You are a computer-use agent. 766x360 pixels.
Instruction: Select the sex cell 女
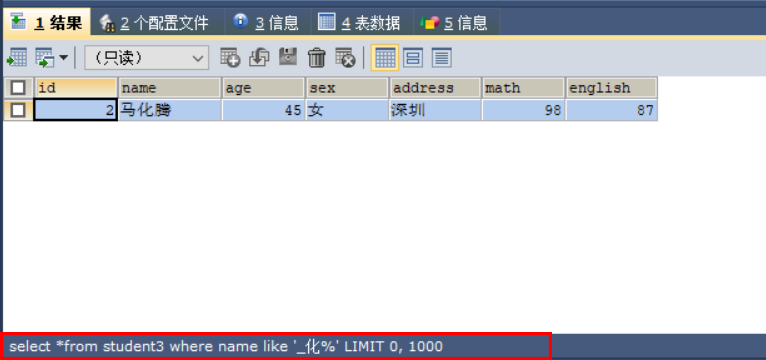pos(347,110)
